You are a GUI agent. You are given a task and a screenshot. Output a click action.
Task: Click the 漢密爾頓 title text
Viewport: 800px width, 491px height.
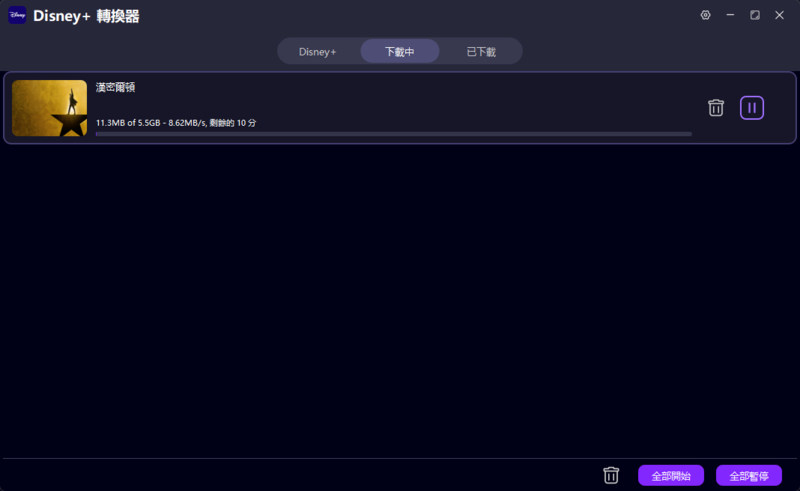pyautogui.click(x=115, y=88)
